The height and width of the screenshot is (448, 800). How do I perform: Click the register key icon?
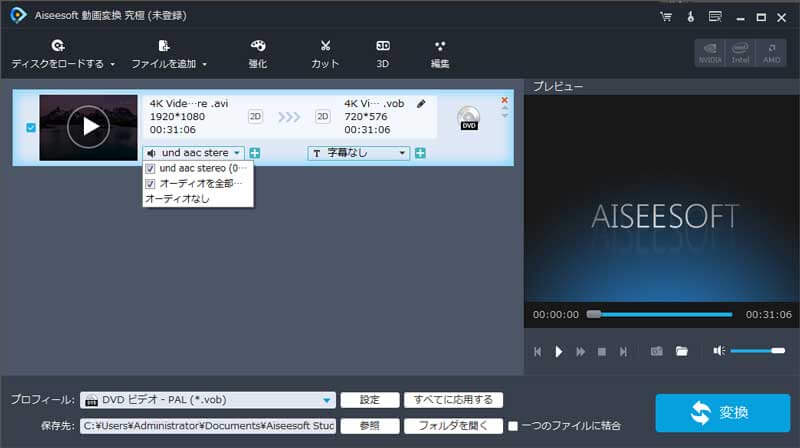(x=690, y=17)
